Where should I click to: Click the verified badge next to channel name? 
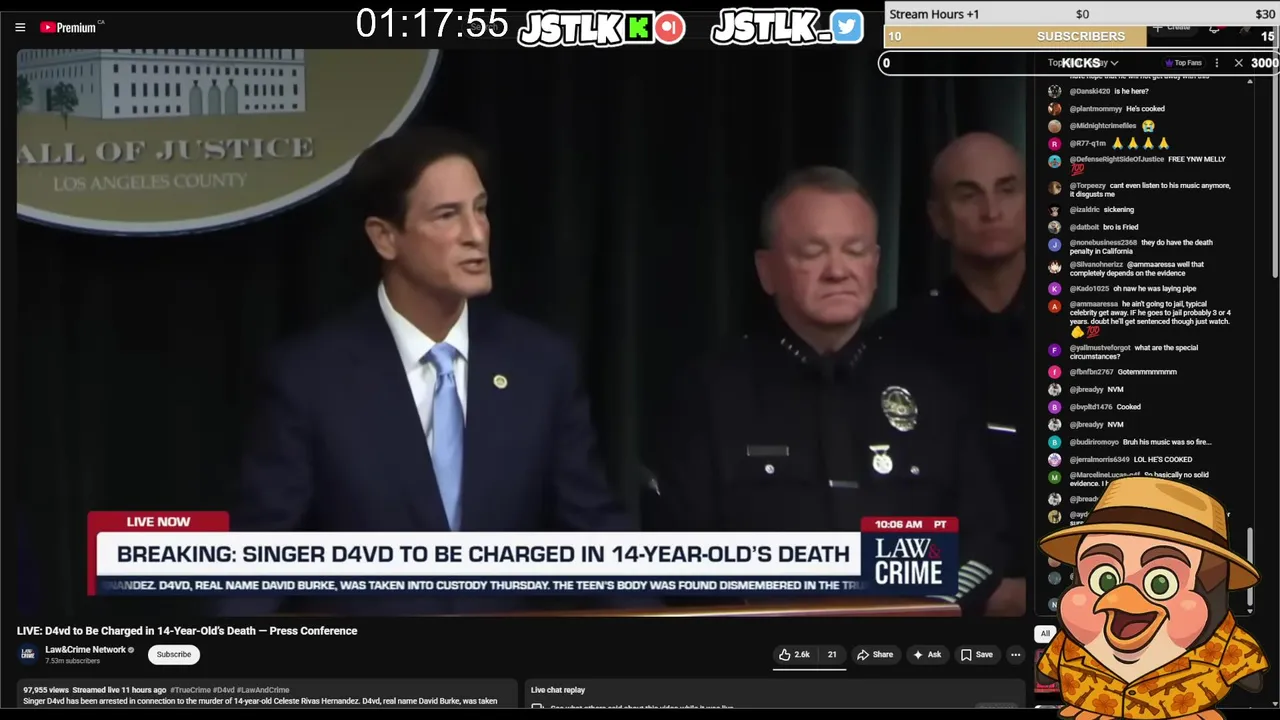(x=131, y=650)
